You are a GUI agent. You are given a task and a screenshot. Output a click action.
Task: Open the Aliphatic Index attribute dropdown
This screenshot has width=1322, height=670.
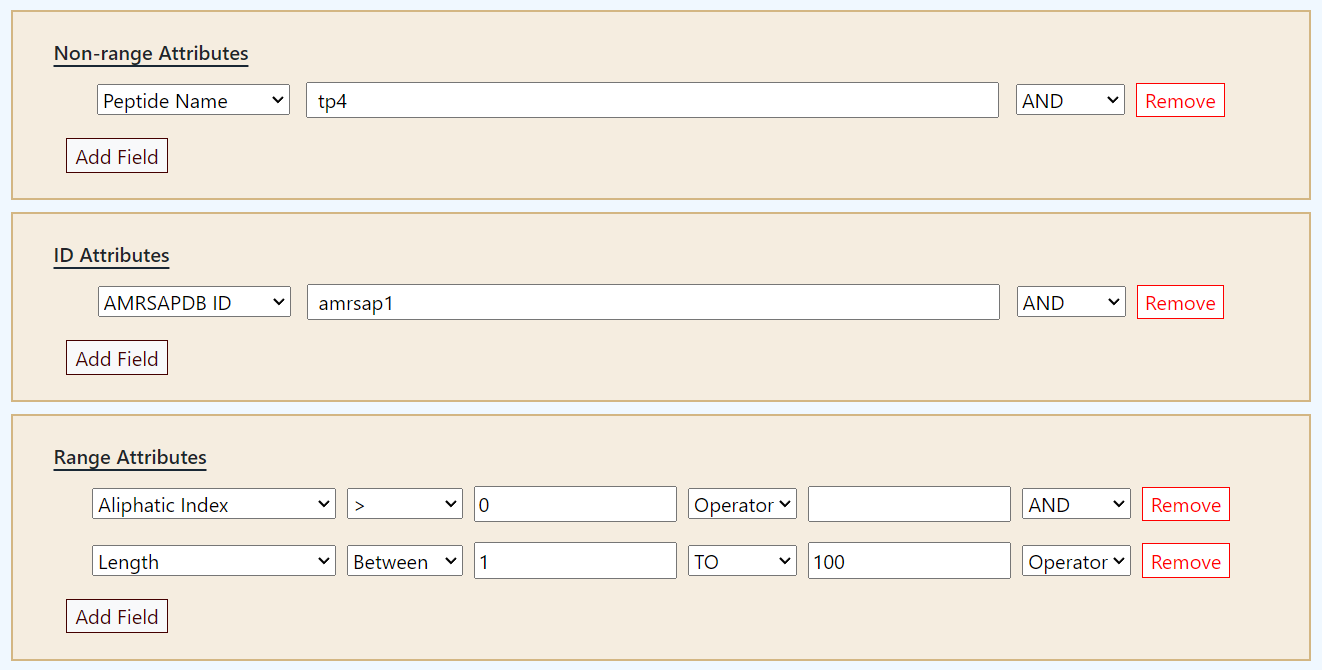click(214, 504)
